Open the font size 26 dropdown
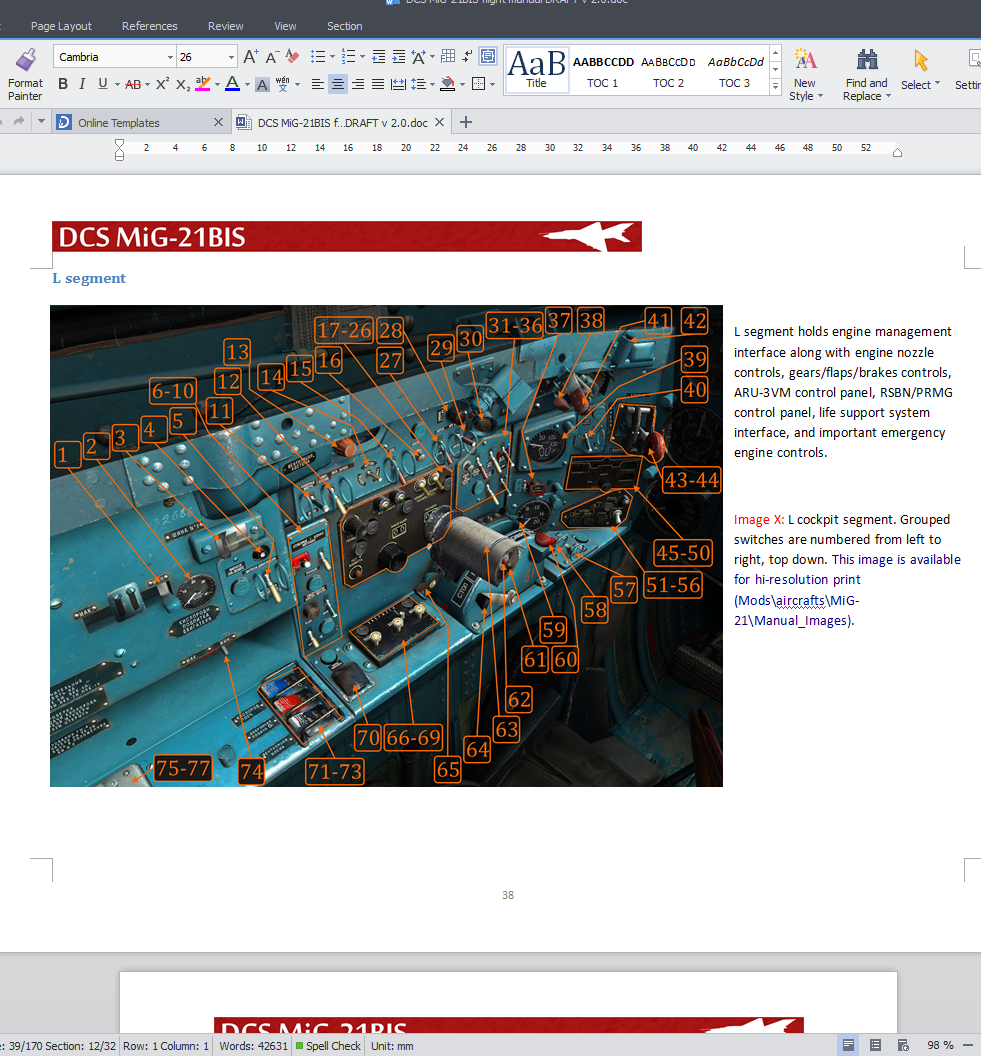Screen dimensions: 981x1056 pos(231,57)
